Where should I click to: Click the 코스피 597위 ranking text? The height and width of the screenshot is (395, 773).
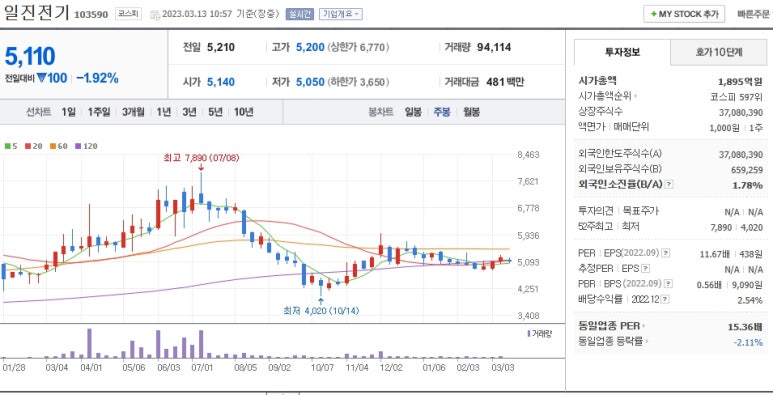coord(736,97)
